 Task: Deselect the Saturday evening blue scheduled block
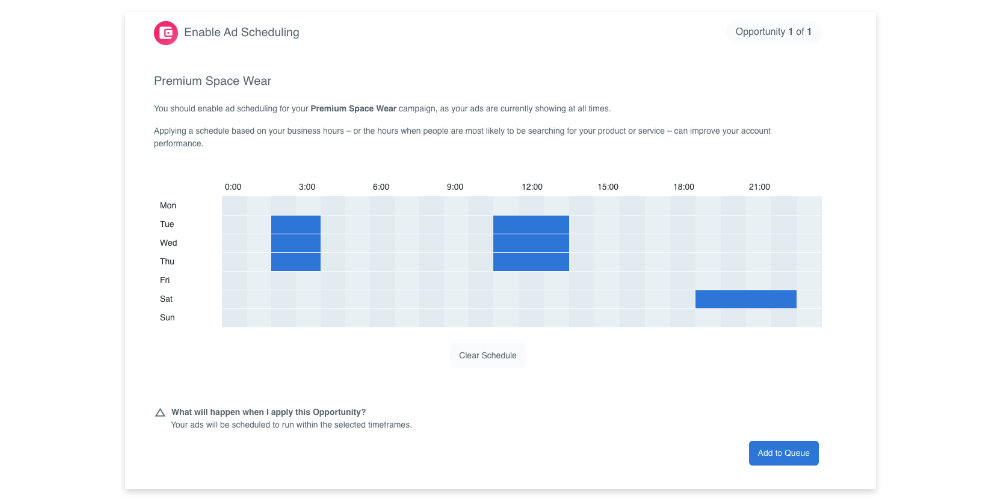click(x=746, y=299)
